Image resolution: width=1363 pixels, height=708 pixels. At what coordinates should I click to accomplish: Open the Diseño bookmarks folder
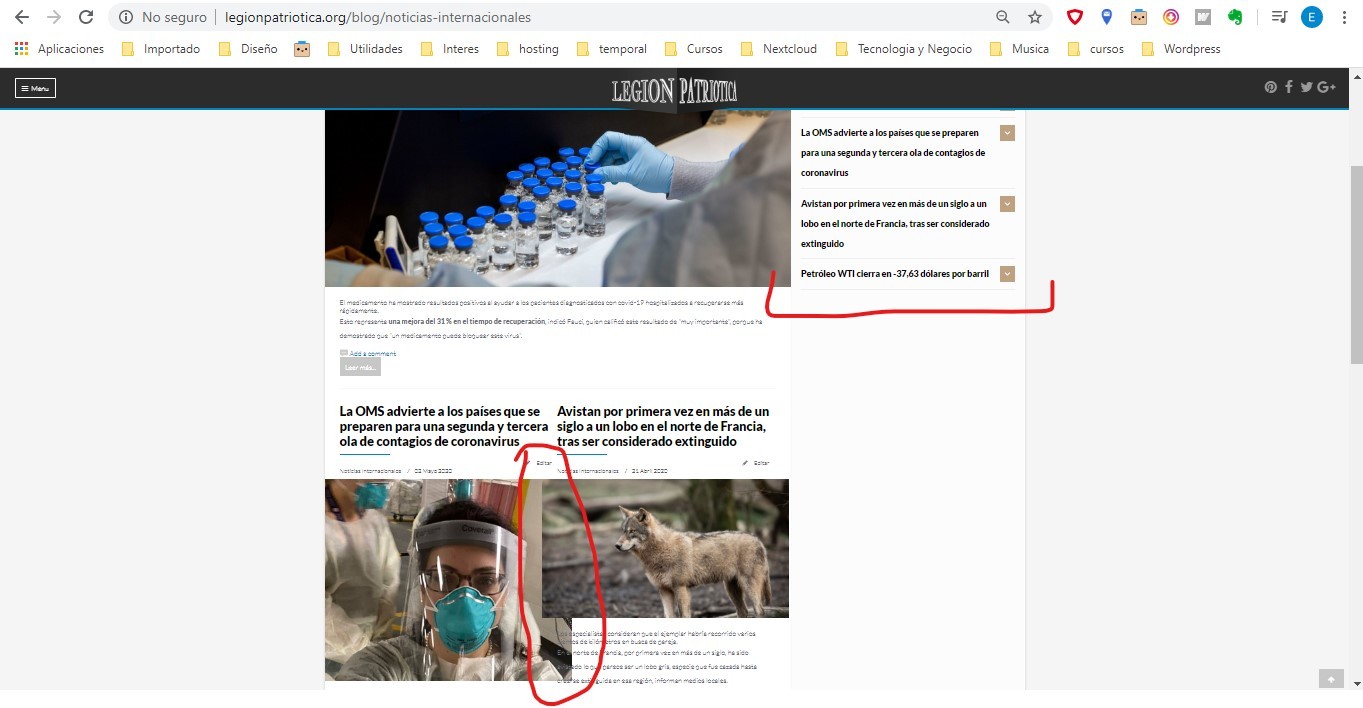(x=248, y=49)
